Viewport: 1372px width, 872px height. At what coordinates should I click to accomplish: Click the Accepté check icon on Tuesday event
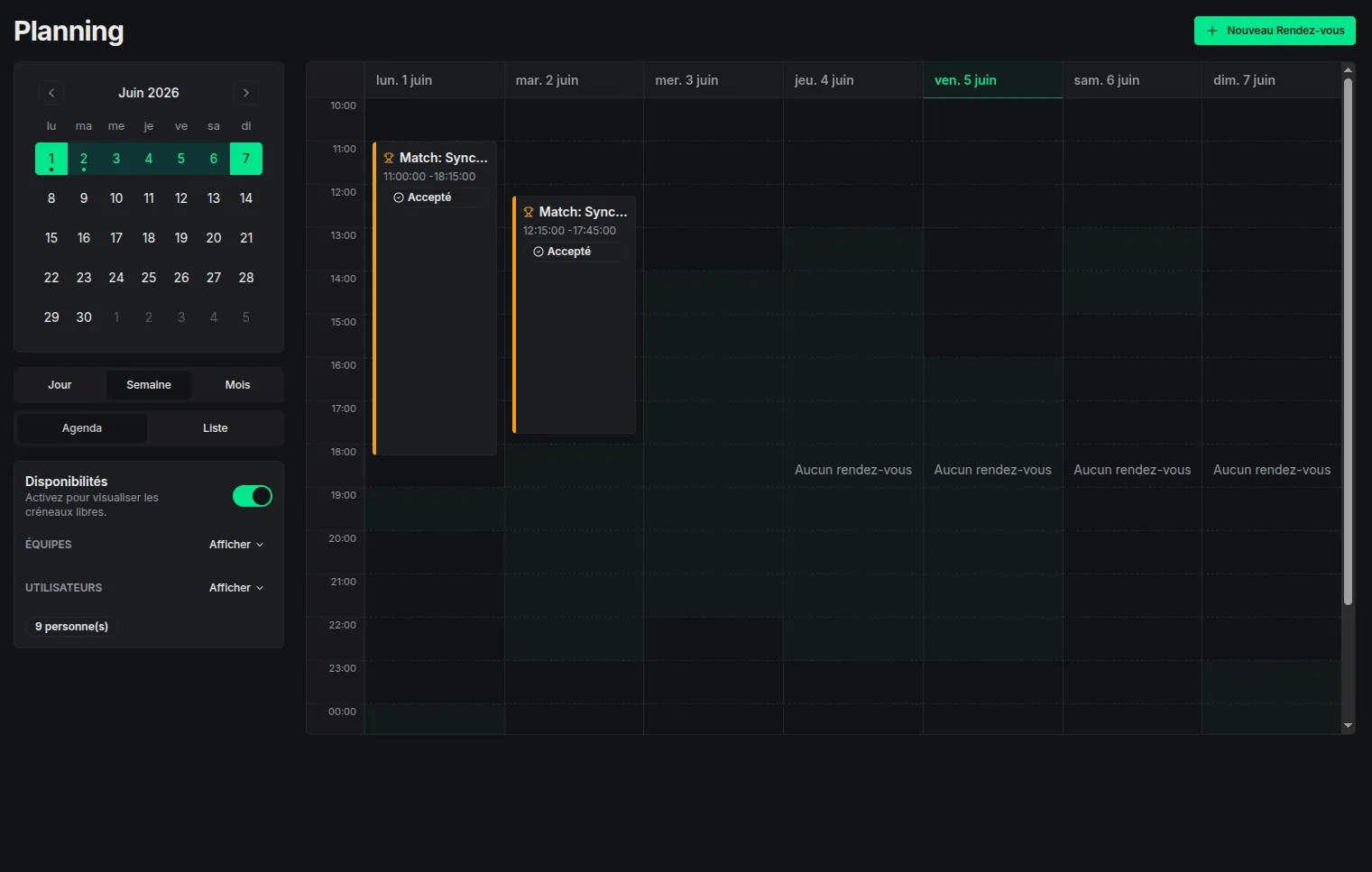tap(539, 252)
